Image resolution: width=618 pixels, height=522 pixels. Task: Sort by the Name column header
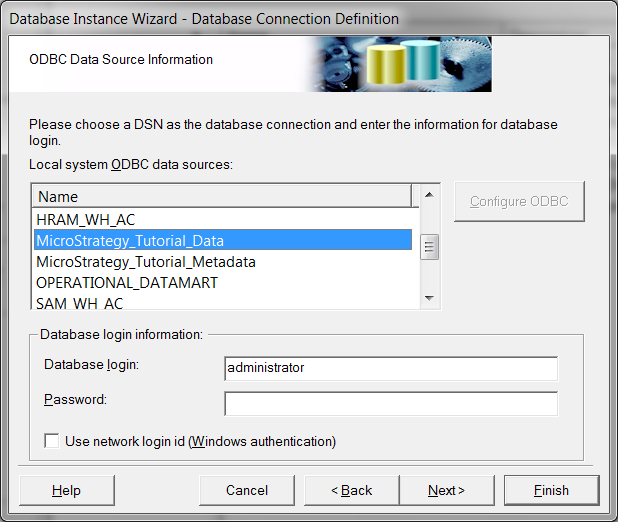222,196
